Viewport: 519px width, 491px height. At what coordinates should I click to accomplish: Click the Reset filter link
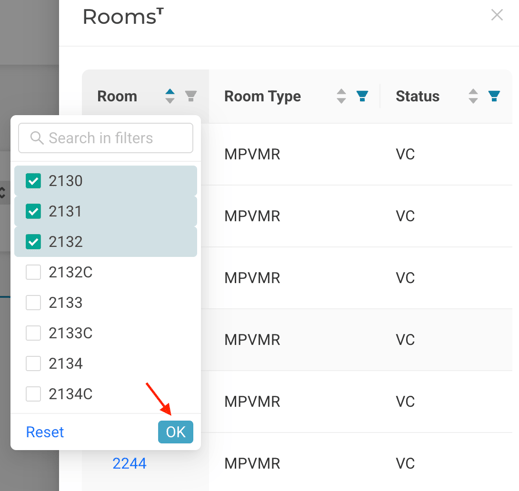45,432
